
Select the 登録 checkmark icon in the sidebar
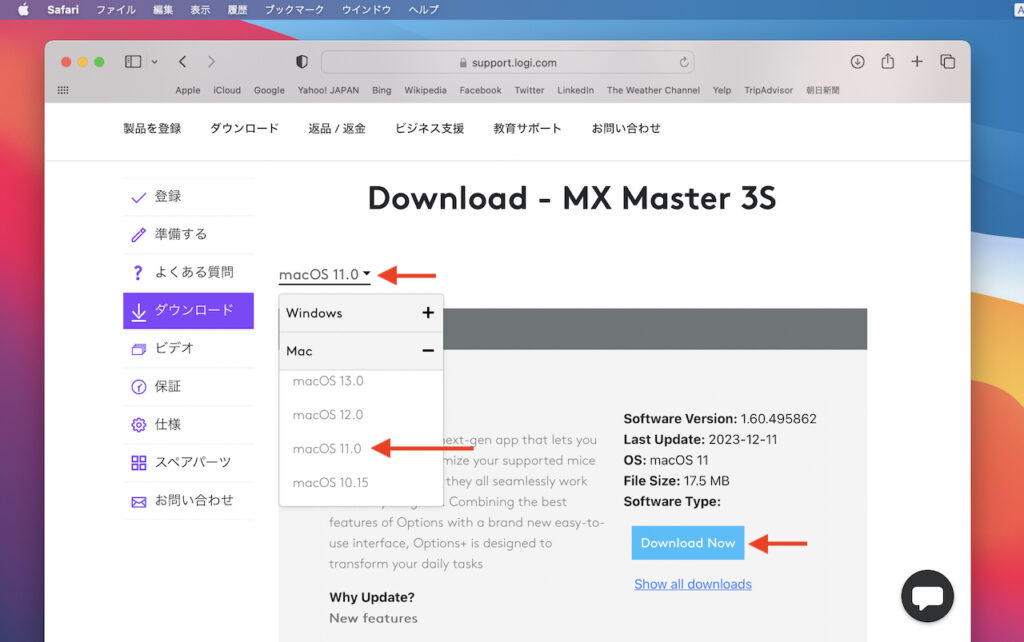pos(139,197)
